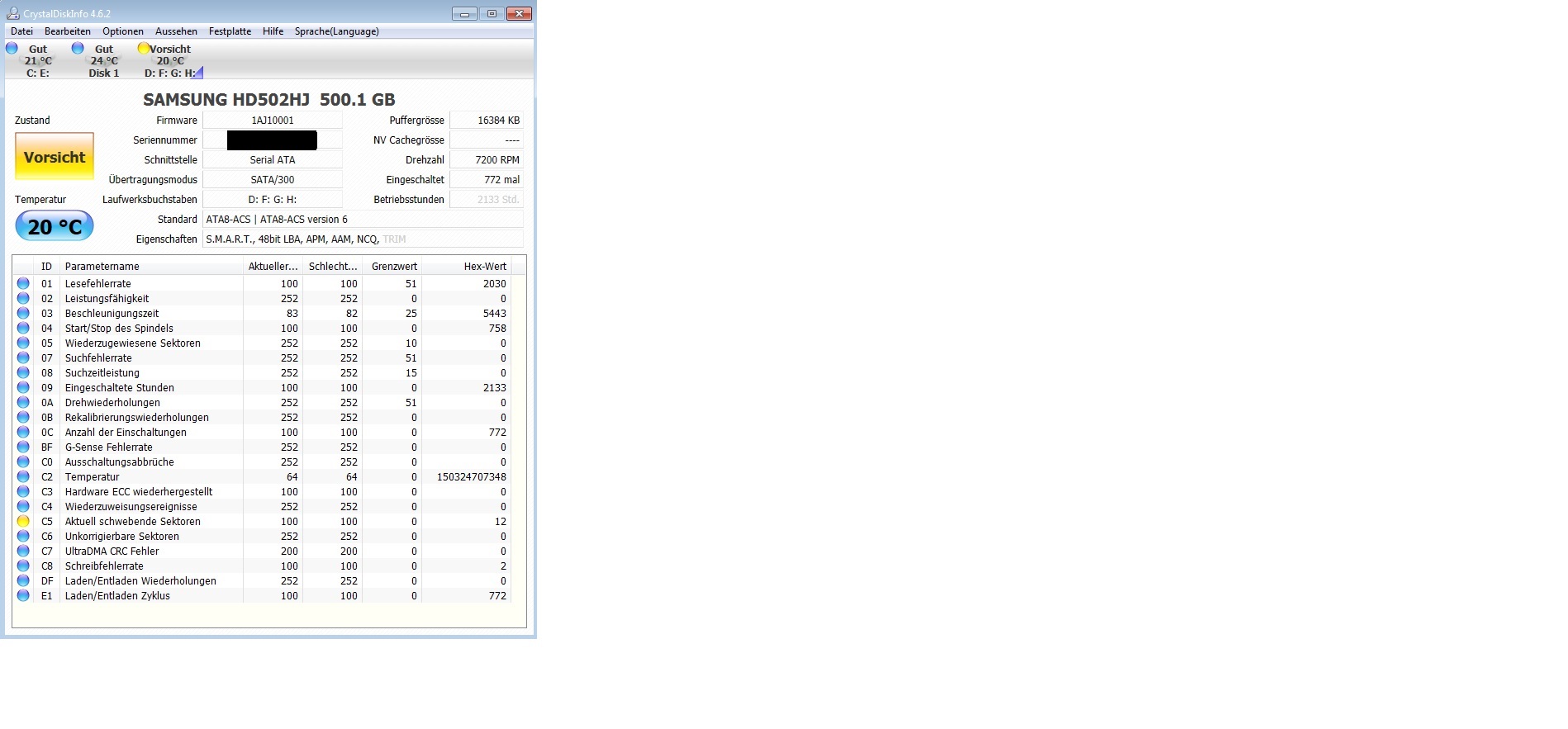Click the Betriebsstunden field 2133 Std.
The height and width of the screenshot is (729, 1568).
coord(487,200)
